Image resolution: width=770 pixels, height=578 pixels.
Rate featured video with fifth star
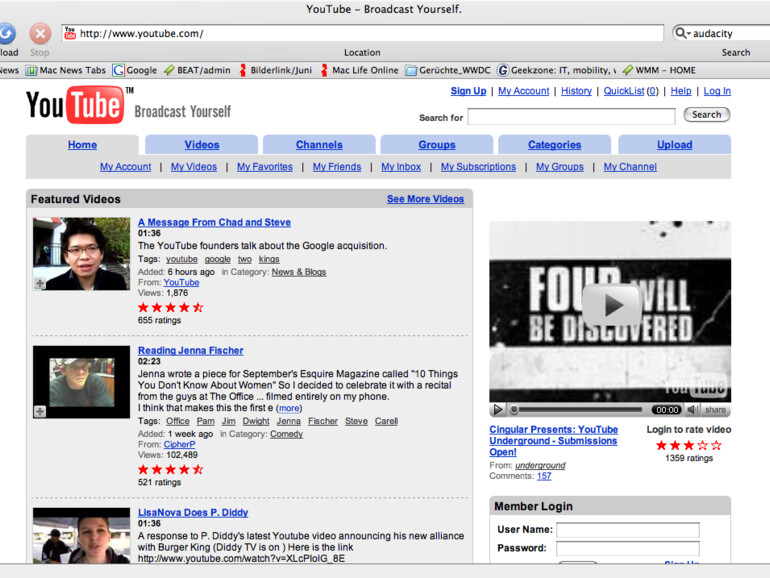[716, 445]
